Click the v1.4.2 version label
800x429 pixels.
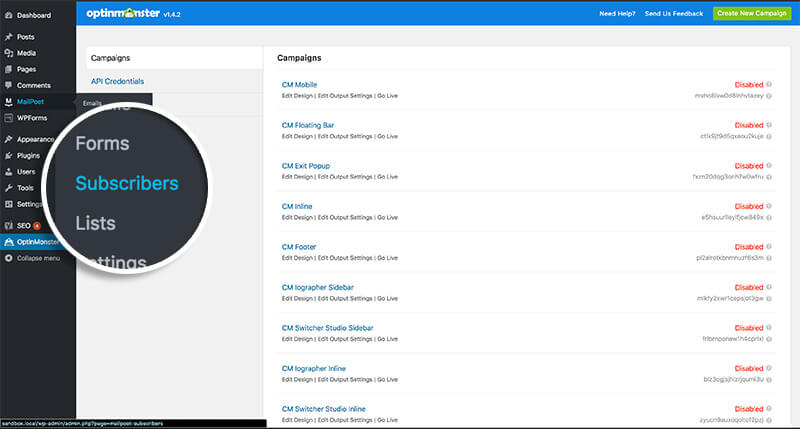point(172,15)
